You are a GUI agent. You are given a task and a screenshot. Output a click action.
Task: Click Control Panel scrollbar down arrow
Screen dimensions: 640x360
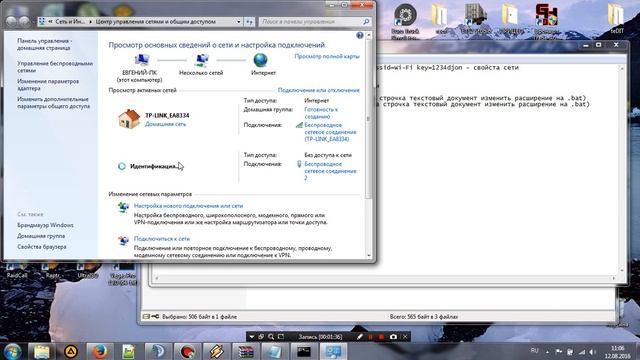click(x=369, y=255)
